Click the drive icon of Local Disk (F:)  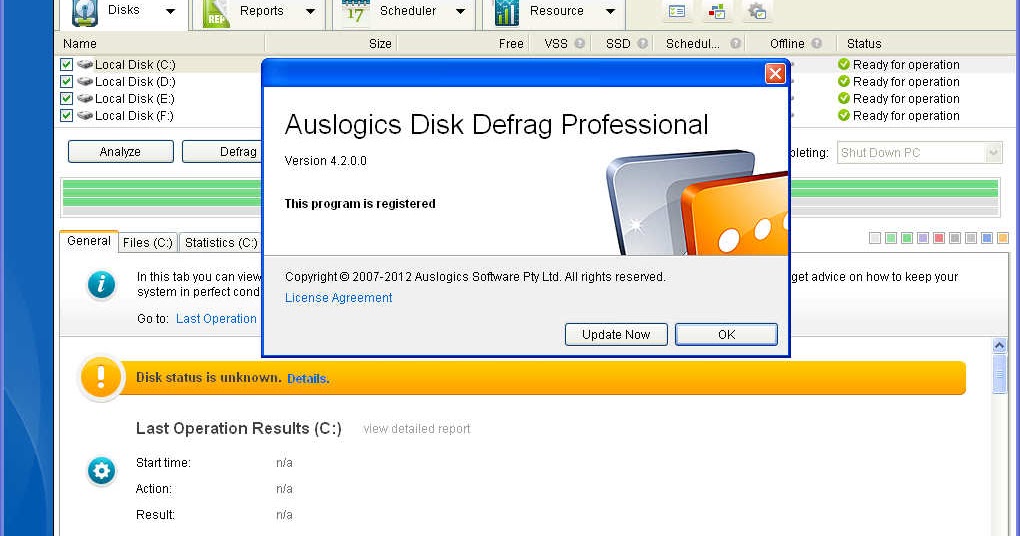[85, 115]
